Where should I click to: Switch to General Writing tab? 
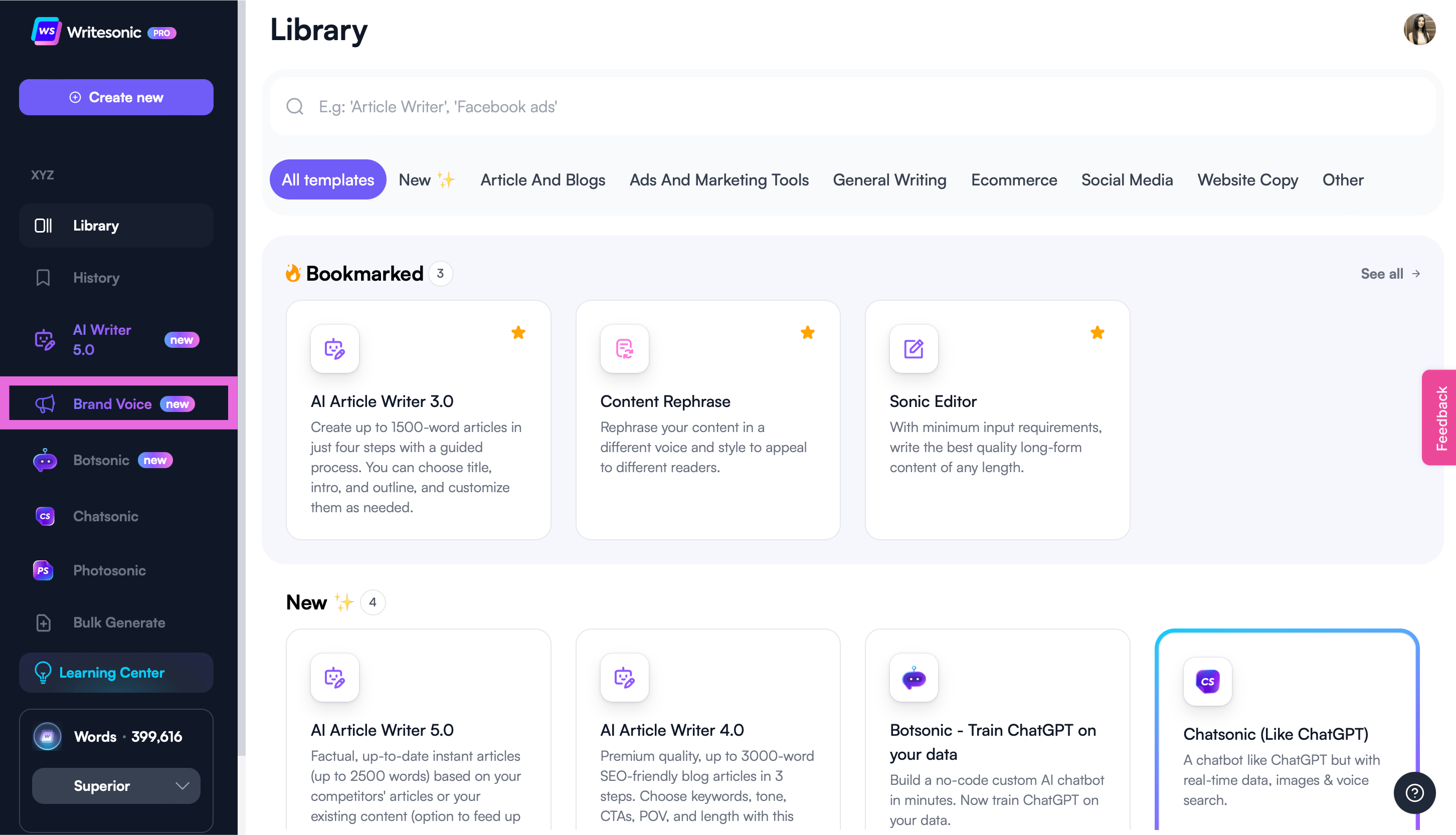coord(890,179)
